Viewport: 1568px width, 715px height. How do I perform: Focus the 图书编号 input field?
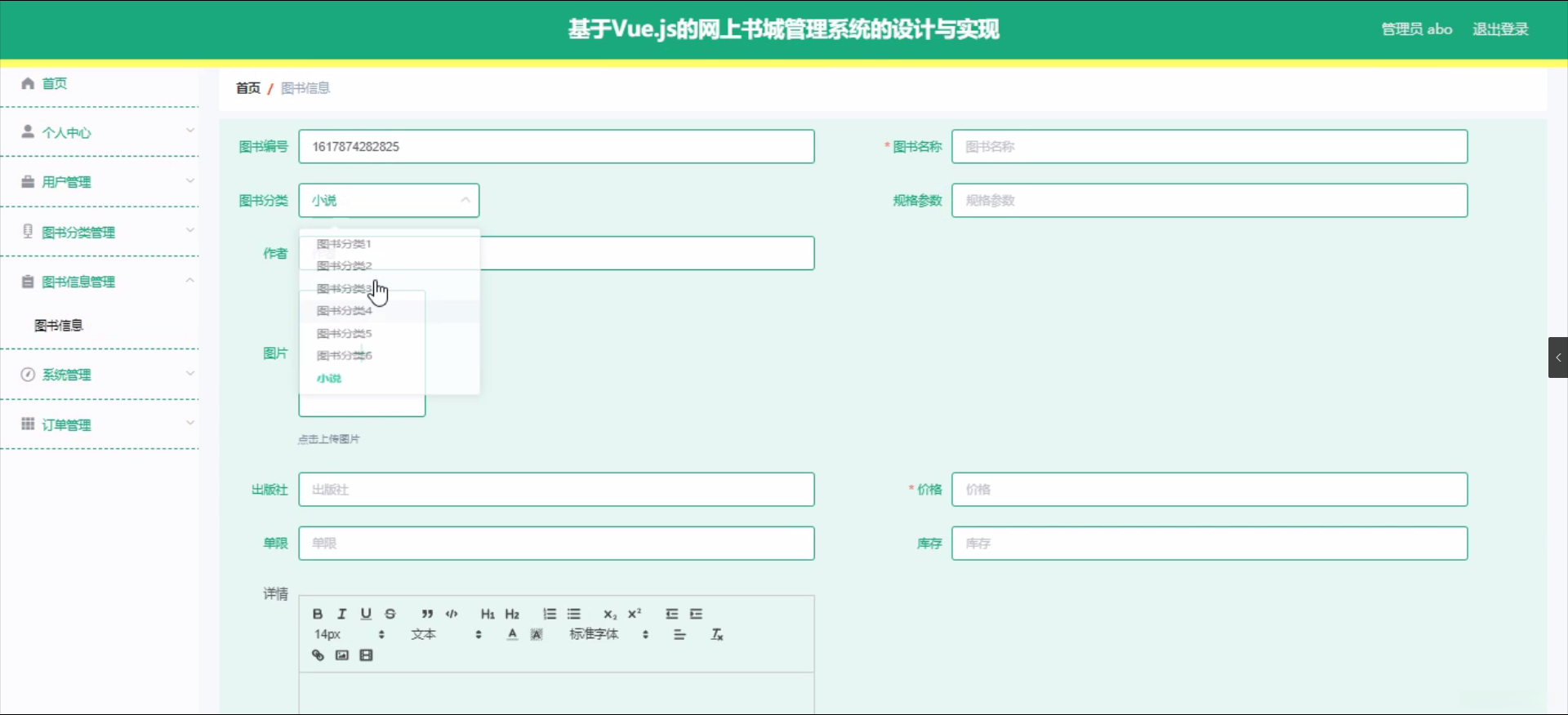[x=556, y=146]
